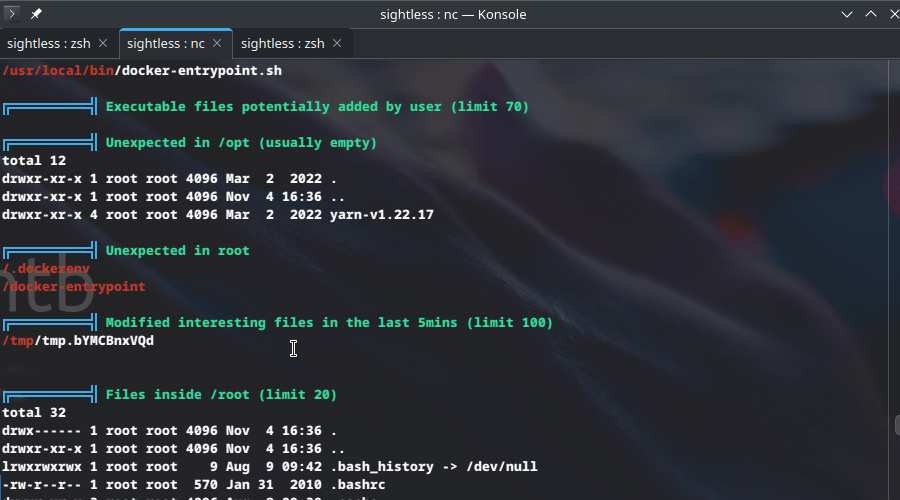Click the '.bashrc' file name
The height and width of the screenshot is (500, 900).
(x=358, y=485)
